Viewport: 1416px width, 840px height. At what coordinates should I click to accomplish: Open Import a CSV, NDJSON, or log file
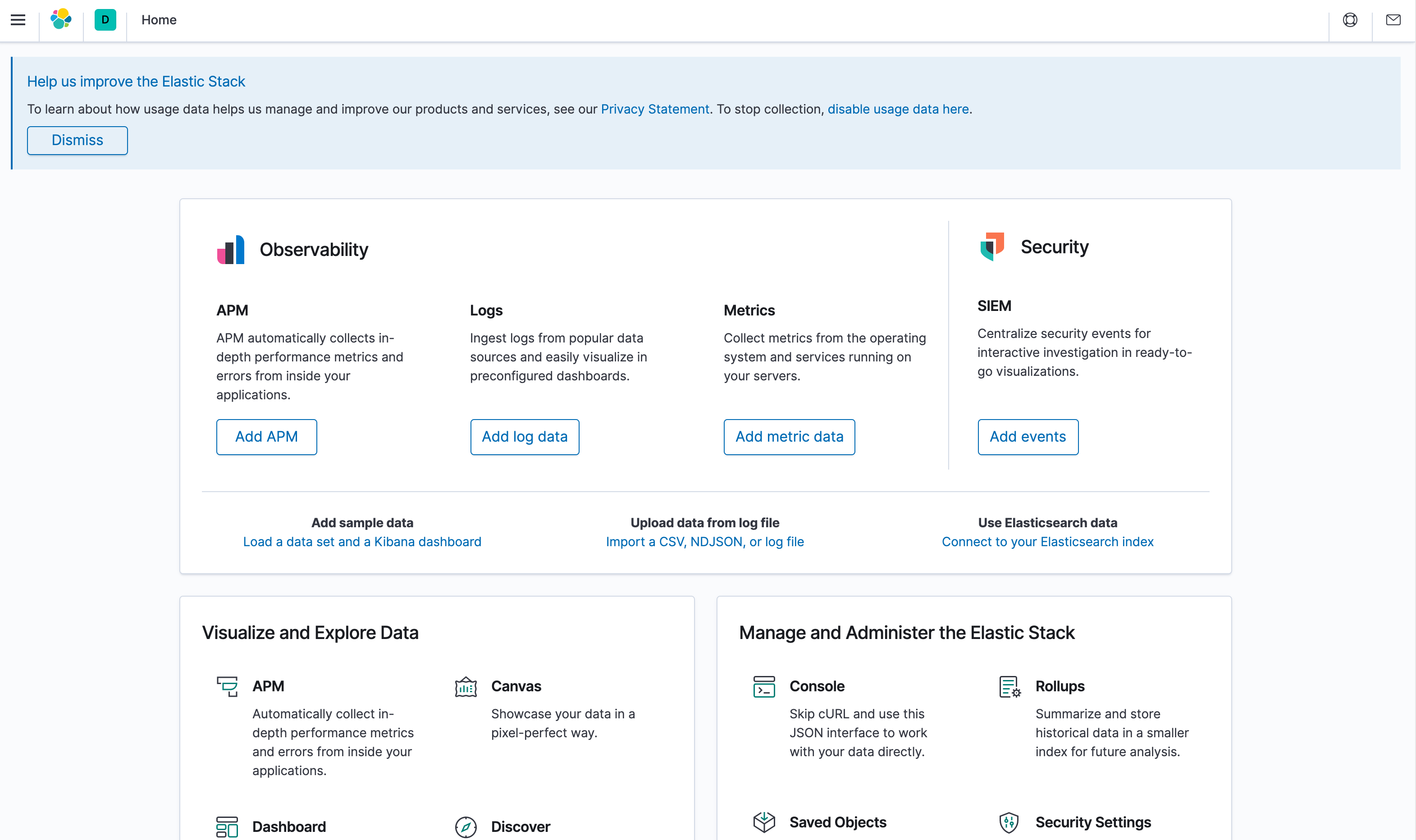704,542
